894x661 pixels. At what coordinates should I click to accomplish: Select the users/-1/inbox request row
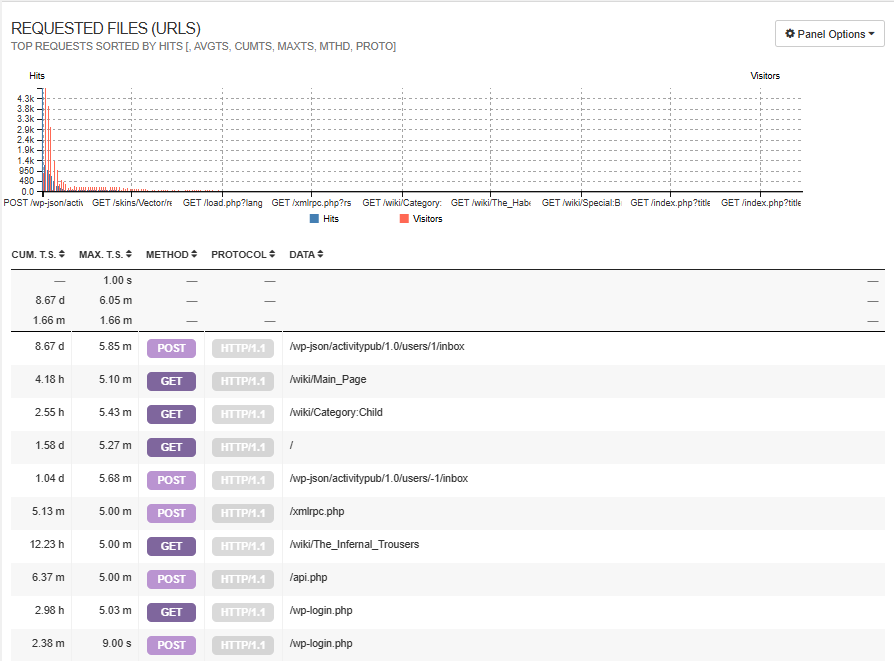click(x=378, y=478)
